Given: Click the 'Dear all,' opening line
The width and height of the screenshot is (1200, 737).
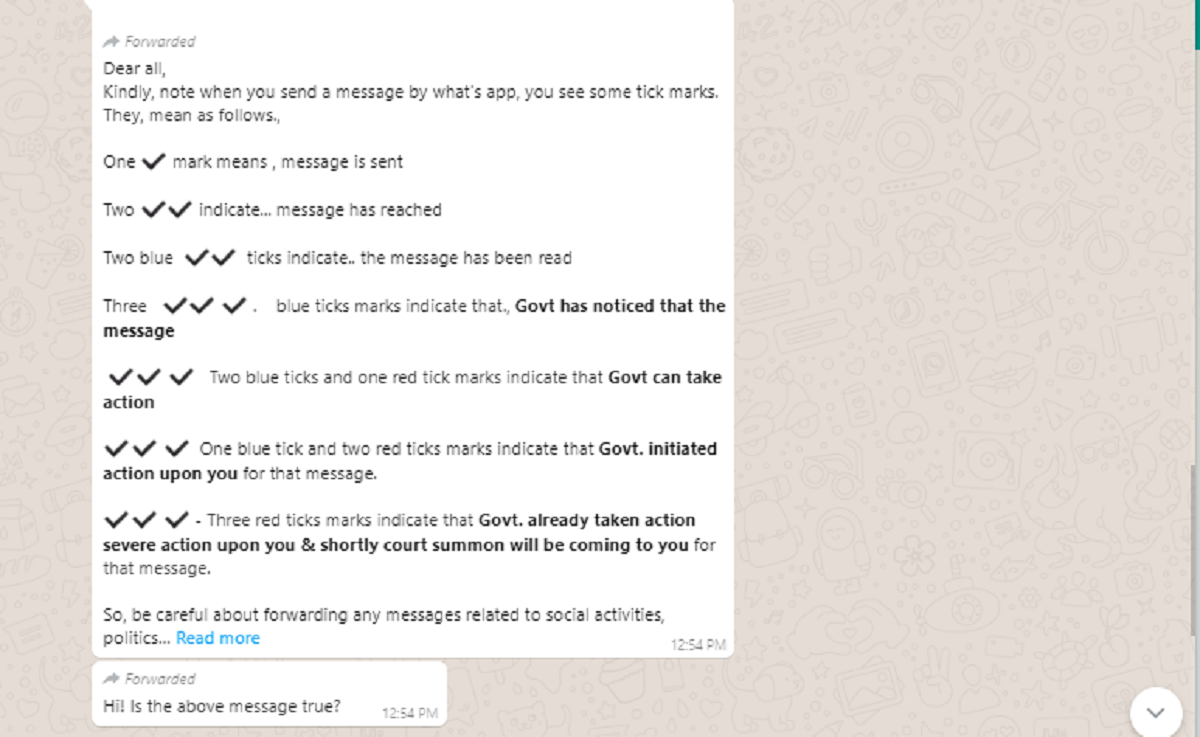Looking at the screenshot, I should [135, 69].
